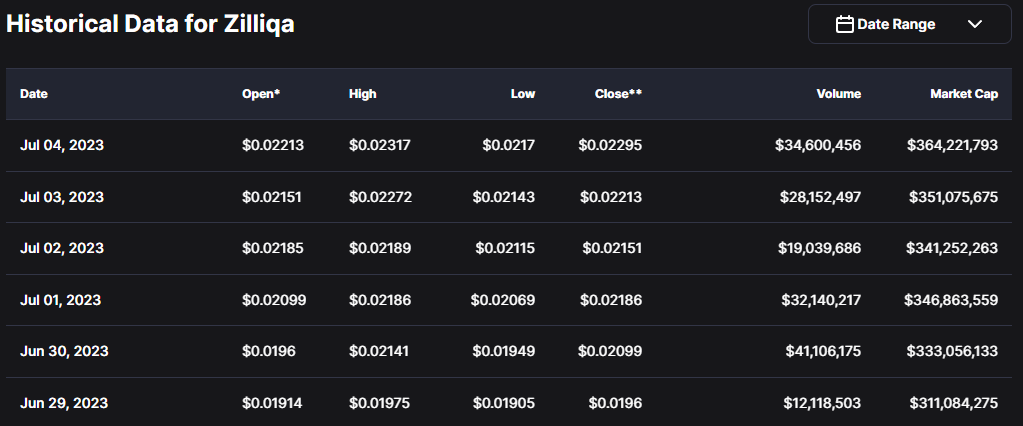Click the $0.02295 closing price
Screen dimensions: 1023x426
610,145
